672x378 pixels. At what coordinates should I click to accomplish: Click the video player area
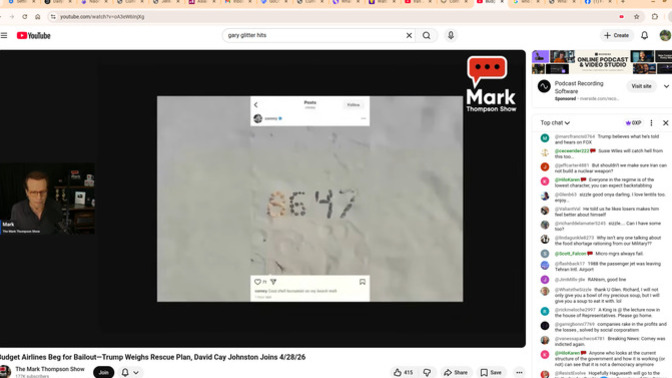(x=262, y=198)
